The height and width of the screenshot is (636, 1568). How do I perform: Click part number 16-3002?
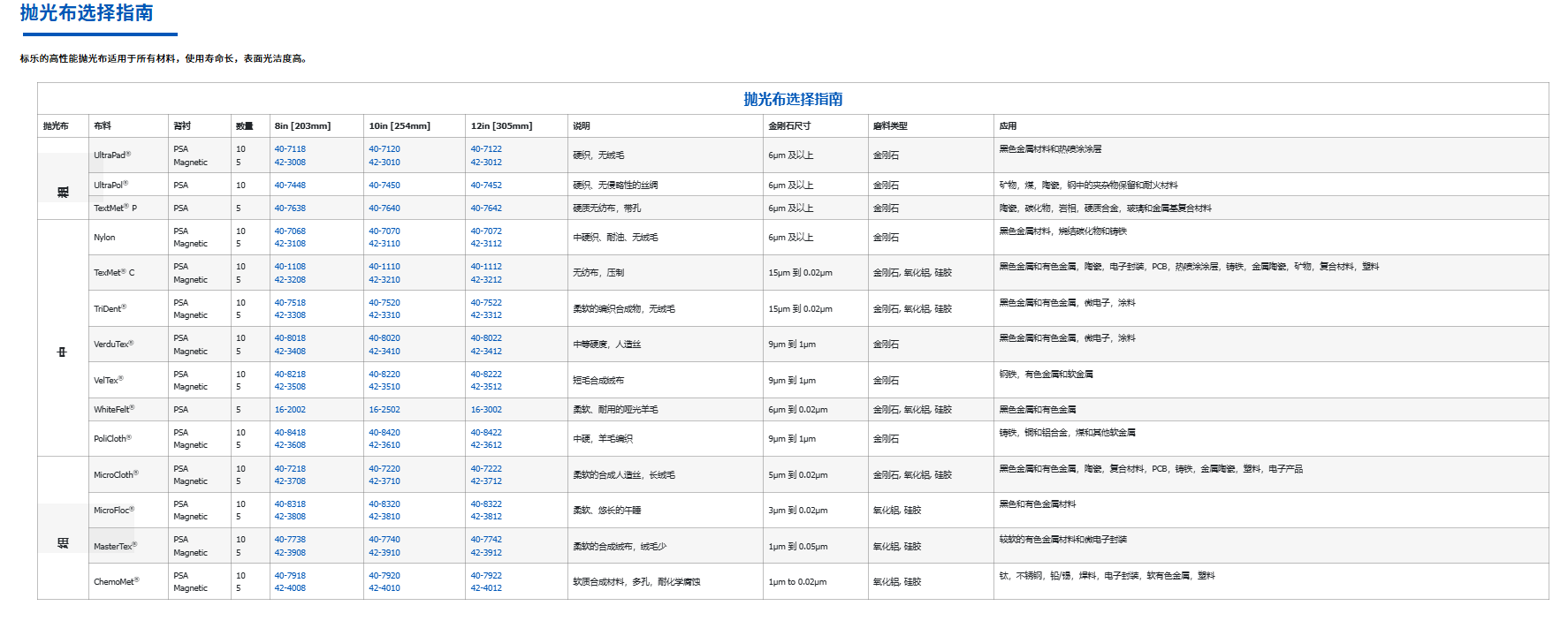(486, 410)
